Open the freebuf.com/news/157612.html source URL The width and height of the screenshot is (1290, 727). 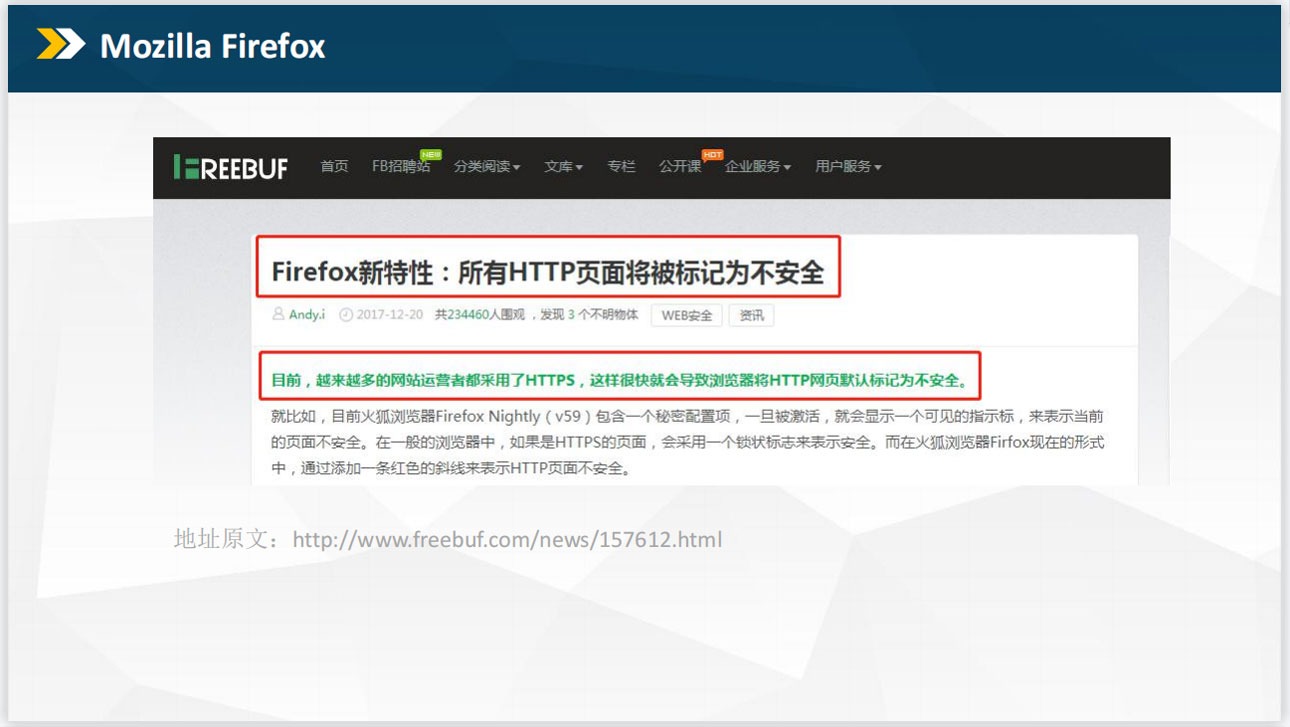(x=507, y=540)
